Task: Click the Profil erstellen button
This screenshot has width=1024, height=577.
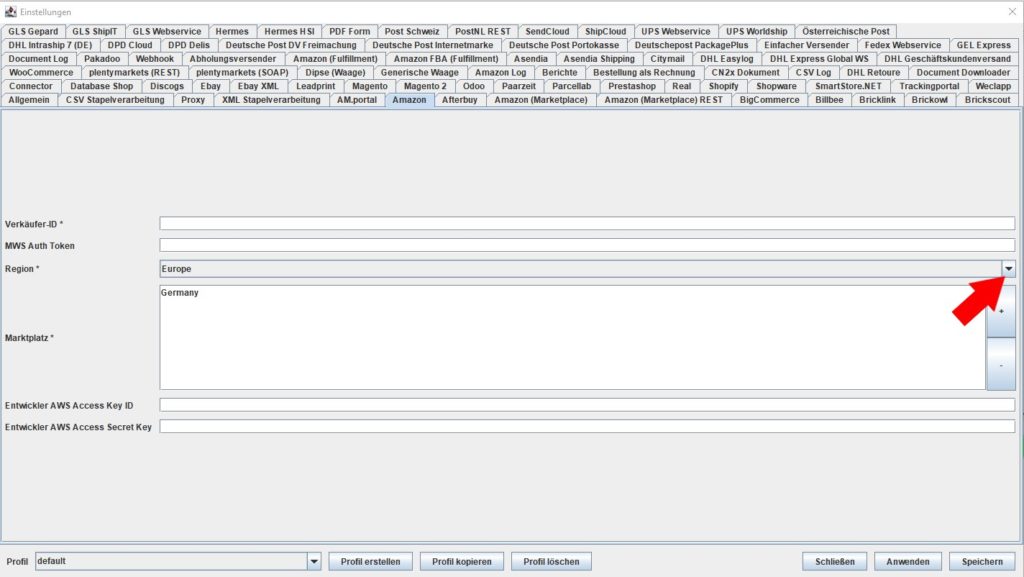Action: coord(370,561)
